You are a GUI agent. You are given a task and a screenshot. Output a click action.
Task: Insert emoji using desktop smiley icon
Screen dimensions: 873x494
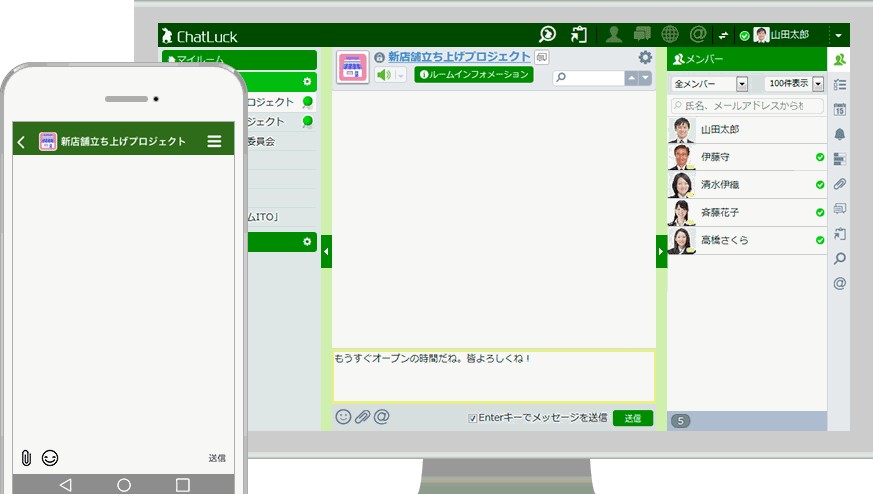[x=343, y=417]
